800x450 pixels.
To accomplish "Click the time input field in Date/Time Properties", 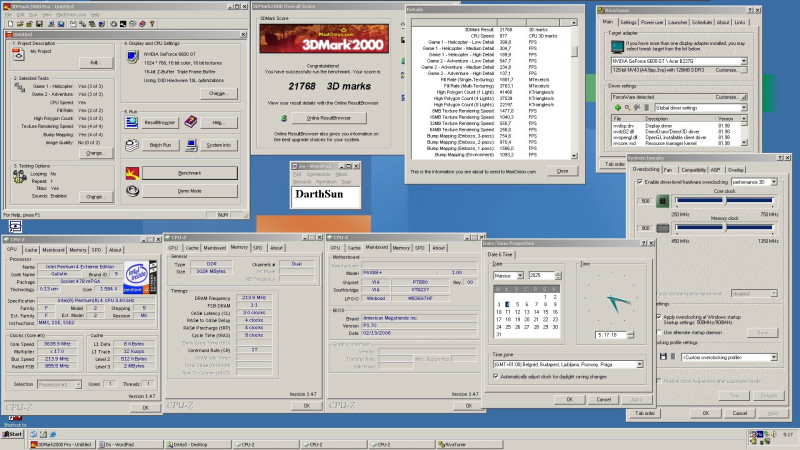I will point(610,335).
